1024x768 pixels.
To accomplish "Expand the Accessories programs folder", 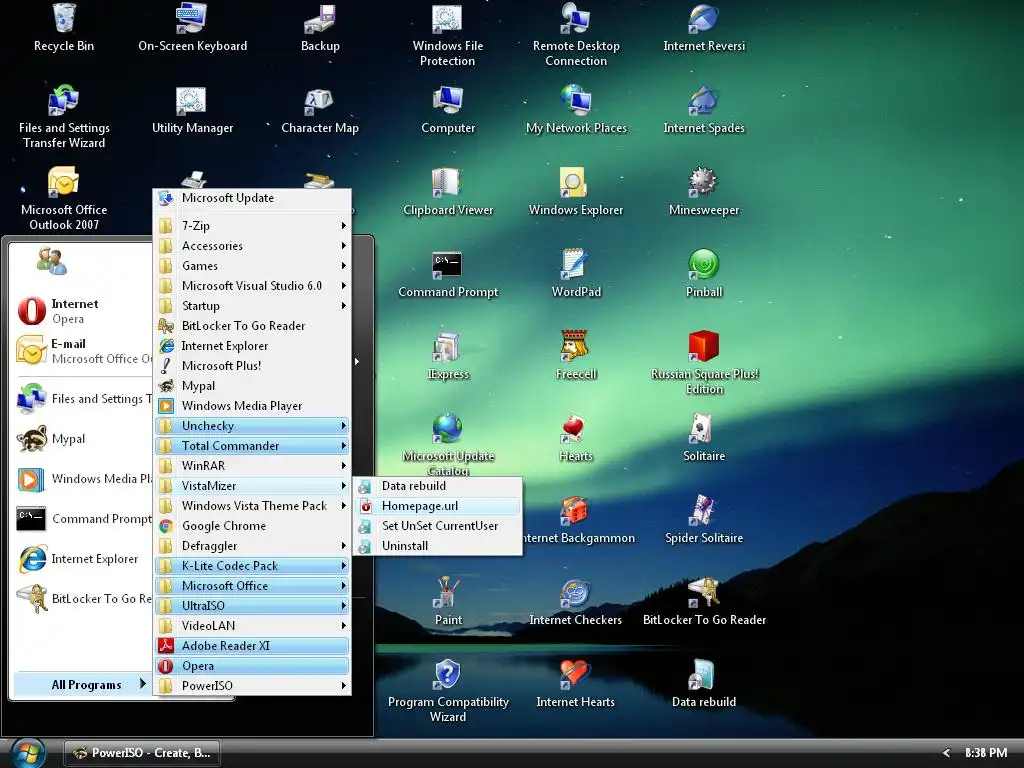I will tap(252, 246).
